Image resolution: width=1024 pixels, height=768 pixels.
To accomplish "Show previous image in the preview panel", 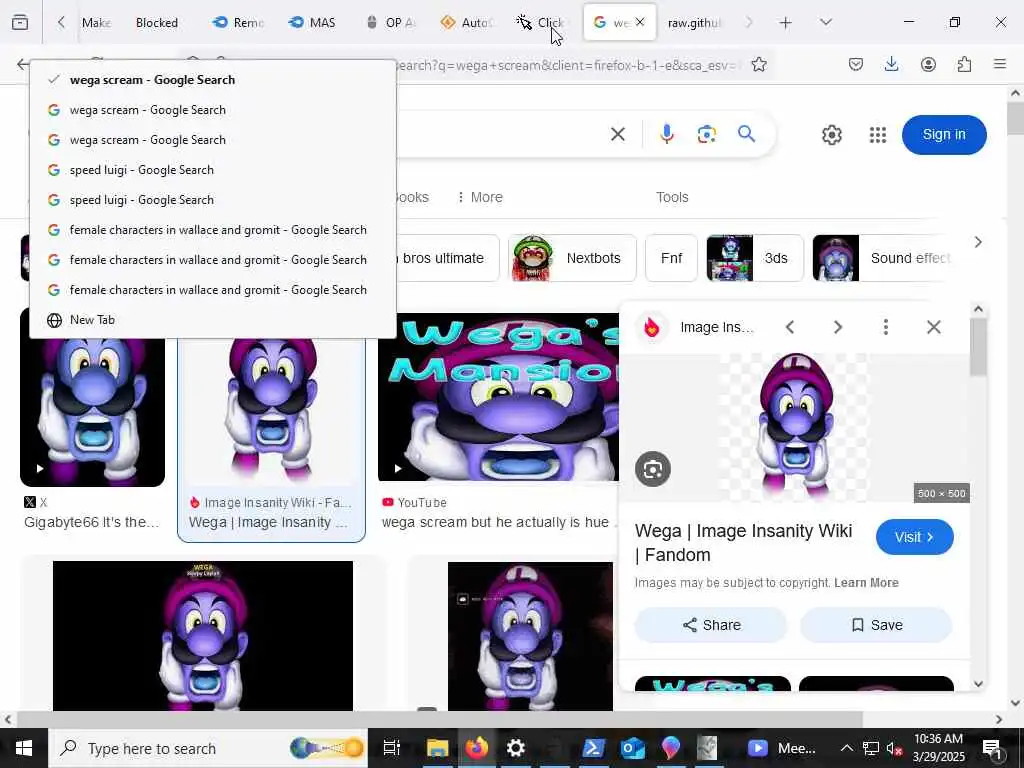I will (790, 327).
